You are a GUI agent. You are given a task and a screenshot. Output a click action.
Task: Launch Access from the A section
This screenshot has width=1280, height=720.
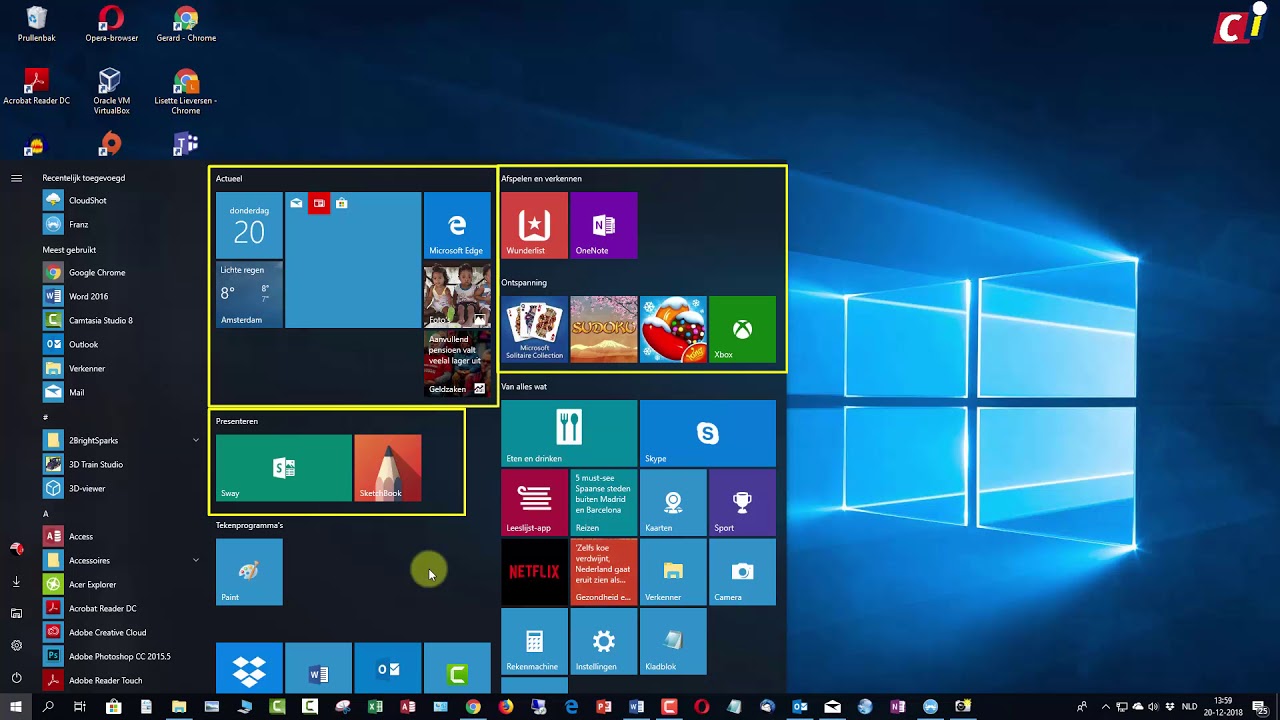(121, 536)
